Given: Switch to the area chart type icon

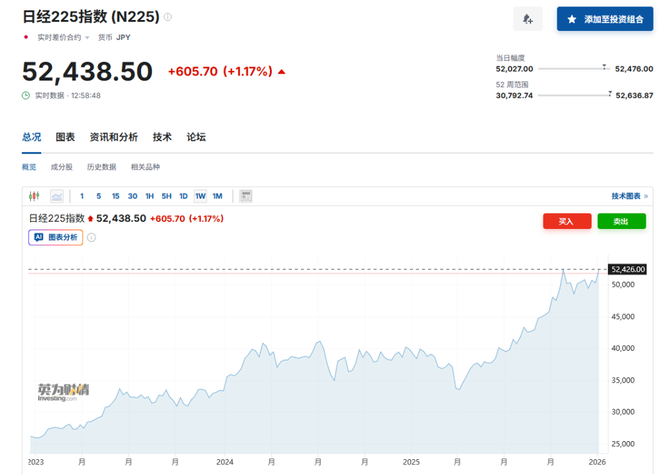Looking at the screenshot, I should (x=56, y=196).
